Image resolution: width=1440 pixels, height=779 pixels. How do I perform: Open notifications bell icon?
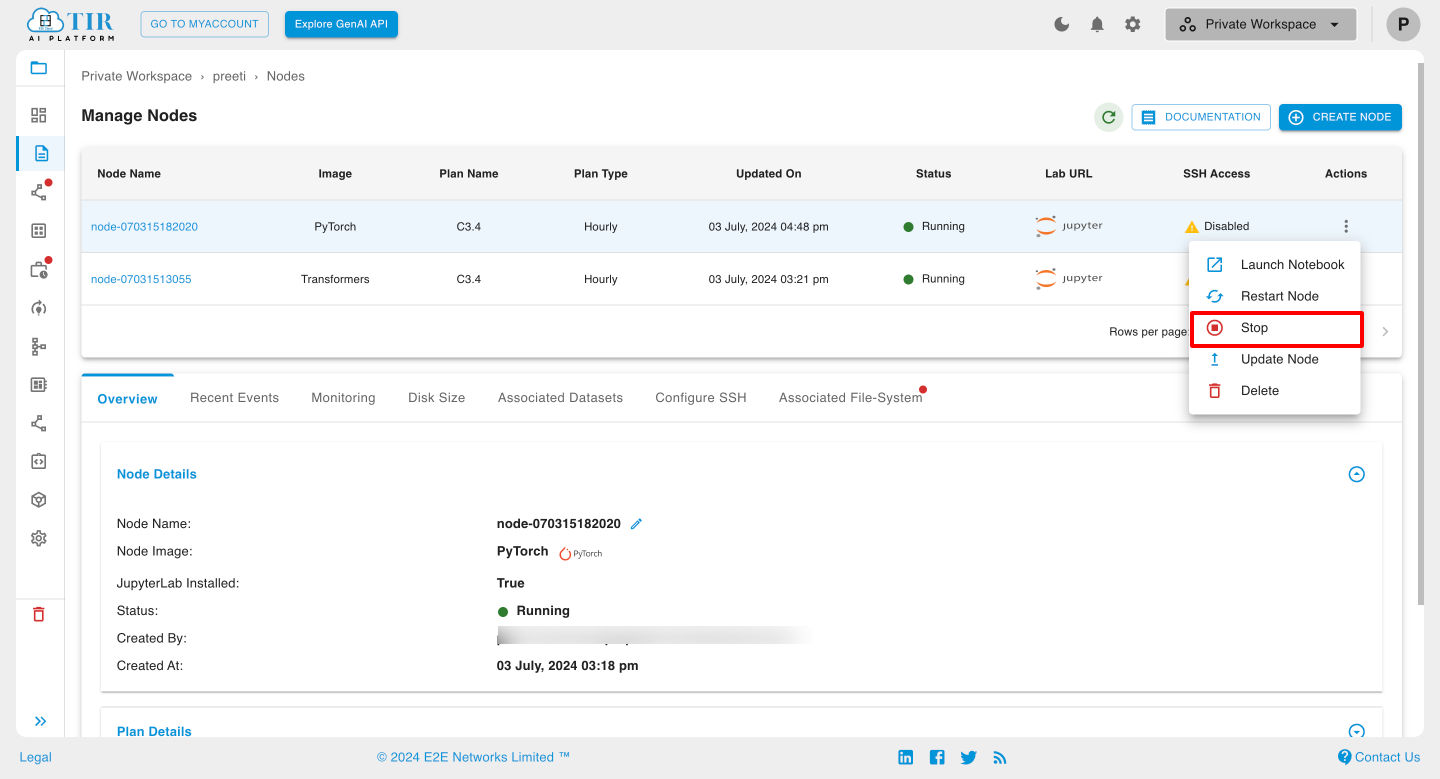pyautogui.click(x=1097, y=24)
